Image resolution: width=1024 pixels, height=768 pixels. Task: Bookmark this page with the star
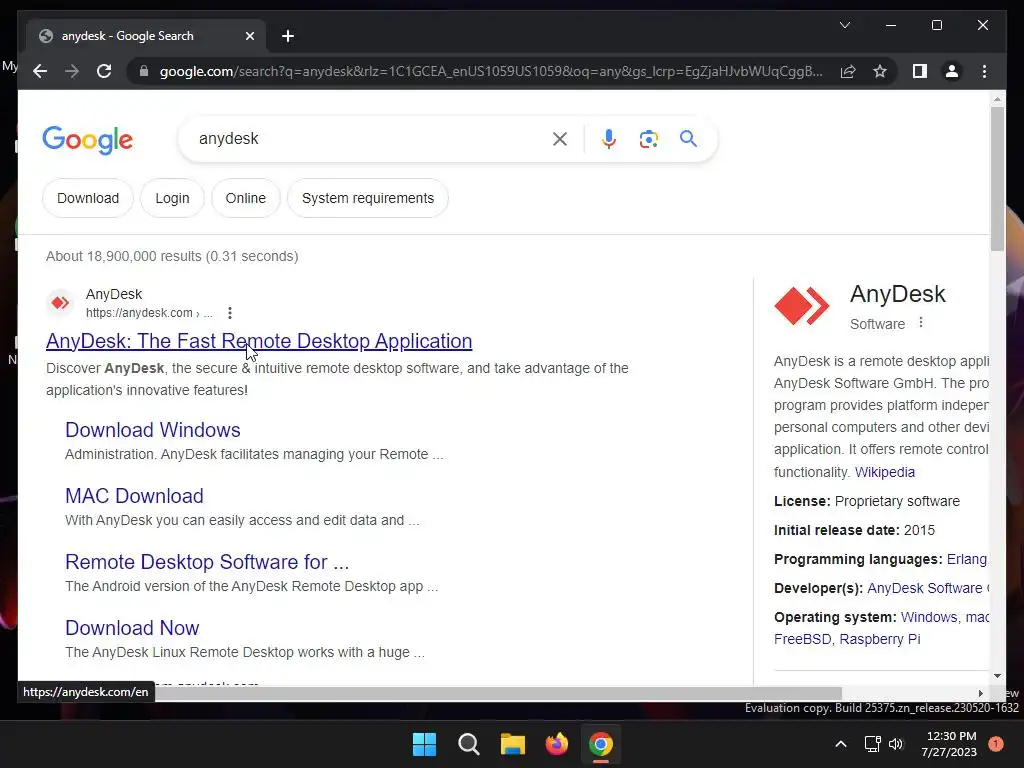(x=880, y=71)
